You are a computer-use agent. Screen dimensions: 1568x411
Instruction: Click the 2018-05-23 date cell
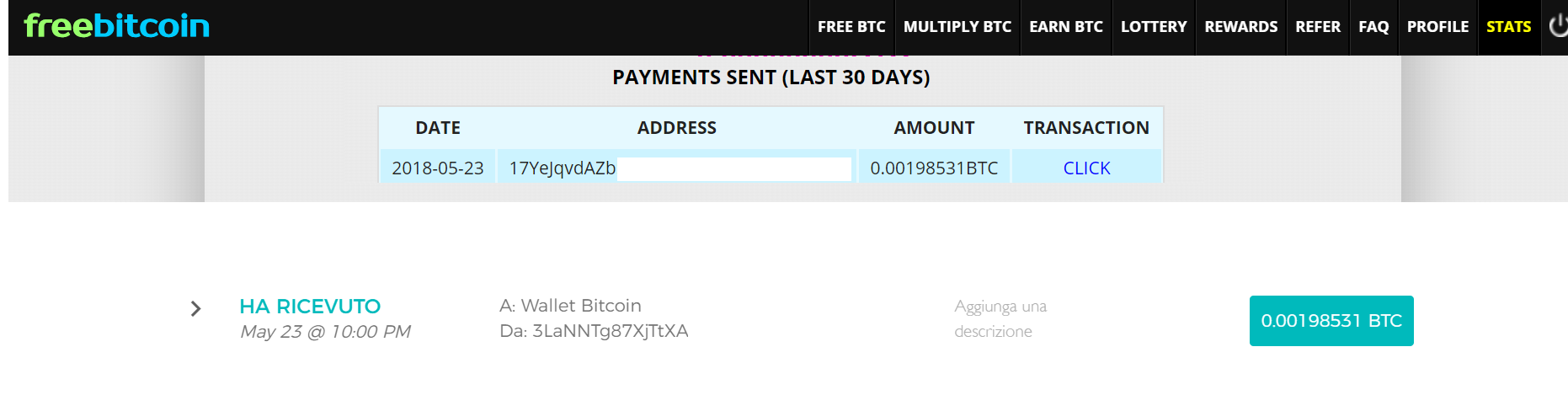(438, 168)
